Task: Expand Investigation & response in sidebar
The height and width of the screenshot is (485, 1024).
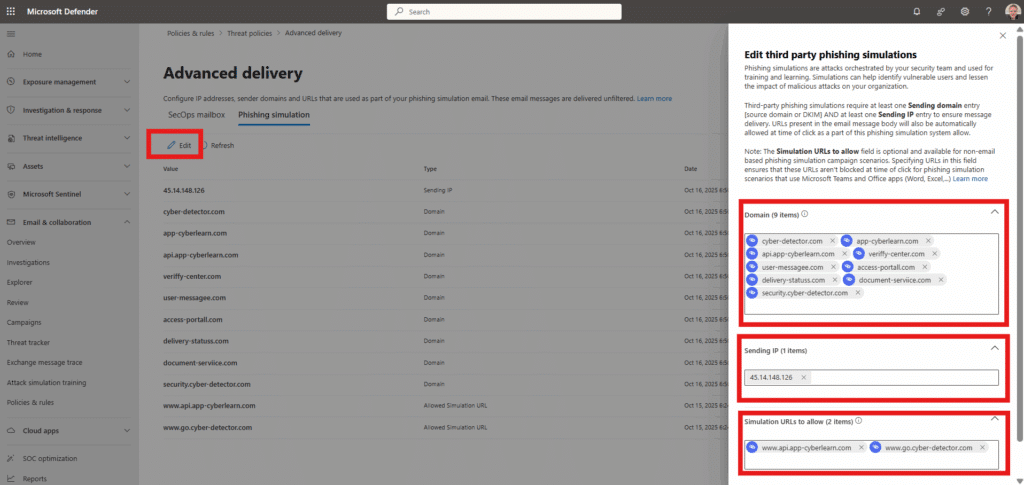Action: (x=127, y=110)
